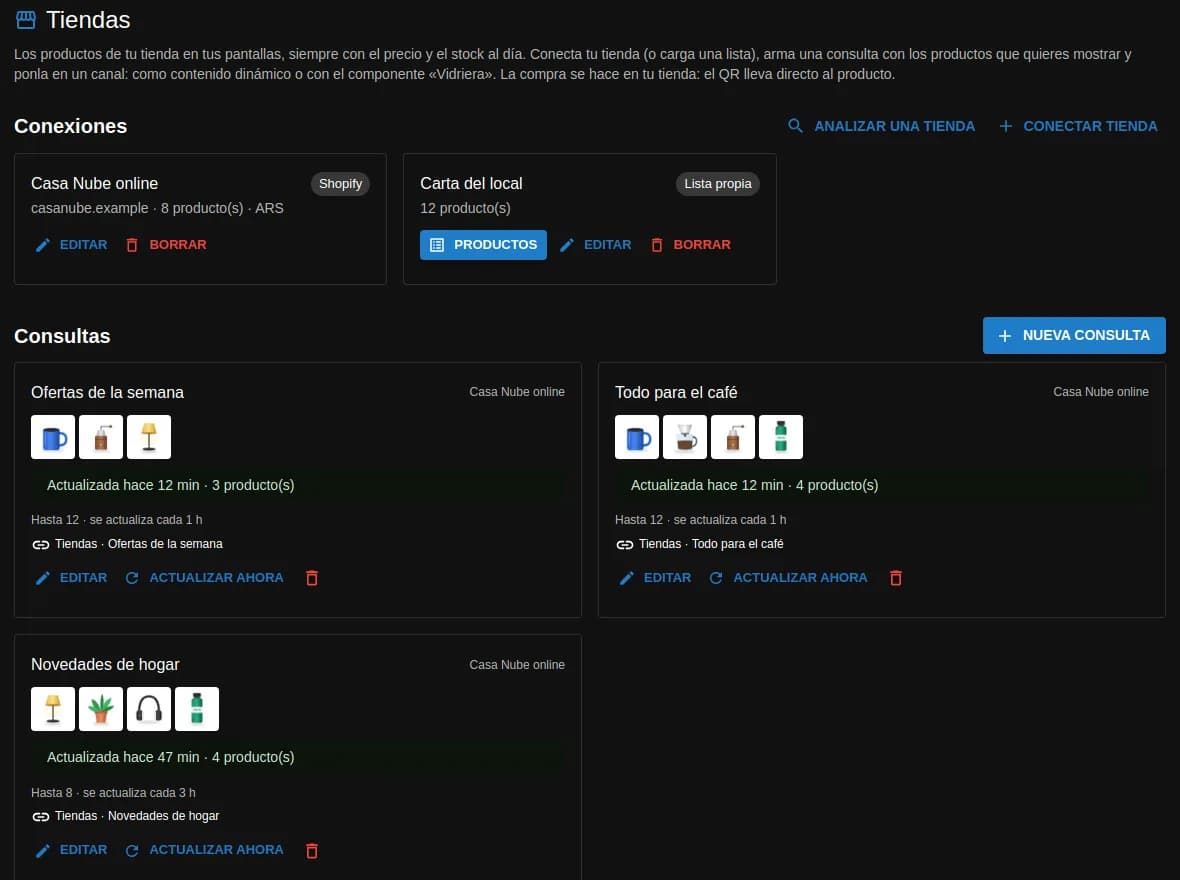This screenshot has height=880, width=1180.
Task: Select green bottle thumbnail in Novedades de hogar
Action: tap(197, 708)
